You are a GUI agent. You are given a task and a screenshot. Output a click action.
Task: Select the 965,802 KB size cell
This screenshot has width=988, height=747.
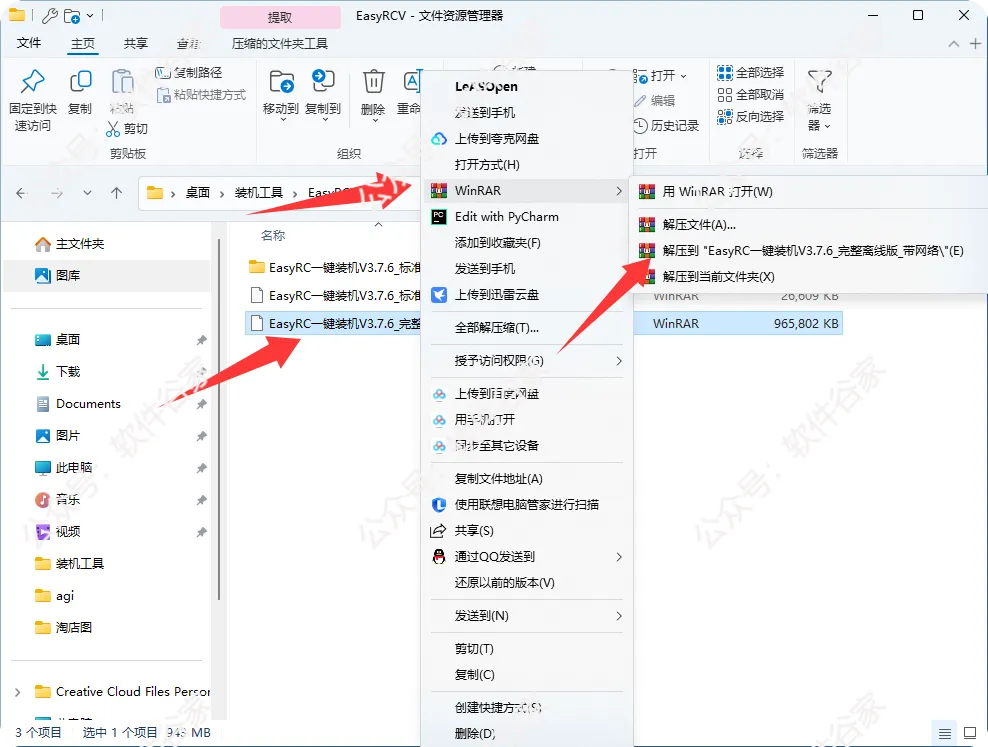(806, 324)
